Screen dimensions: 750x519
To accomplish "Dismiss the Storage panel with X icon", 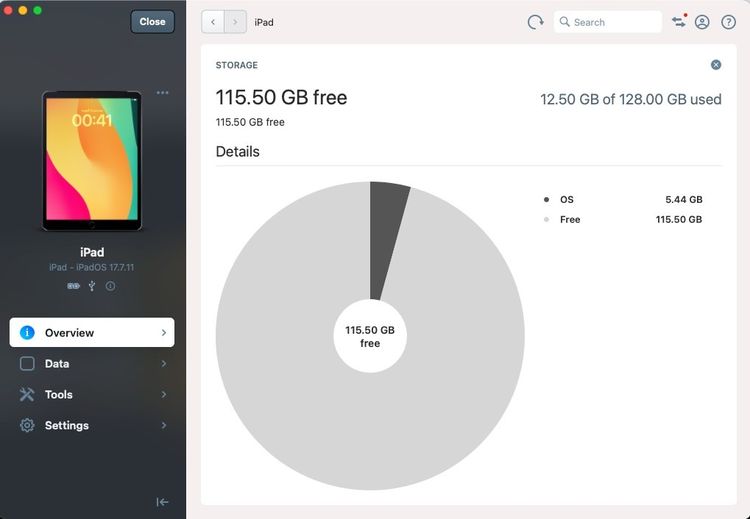I will [x=716, y=65].
